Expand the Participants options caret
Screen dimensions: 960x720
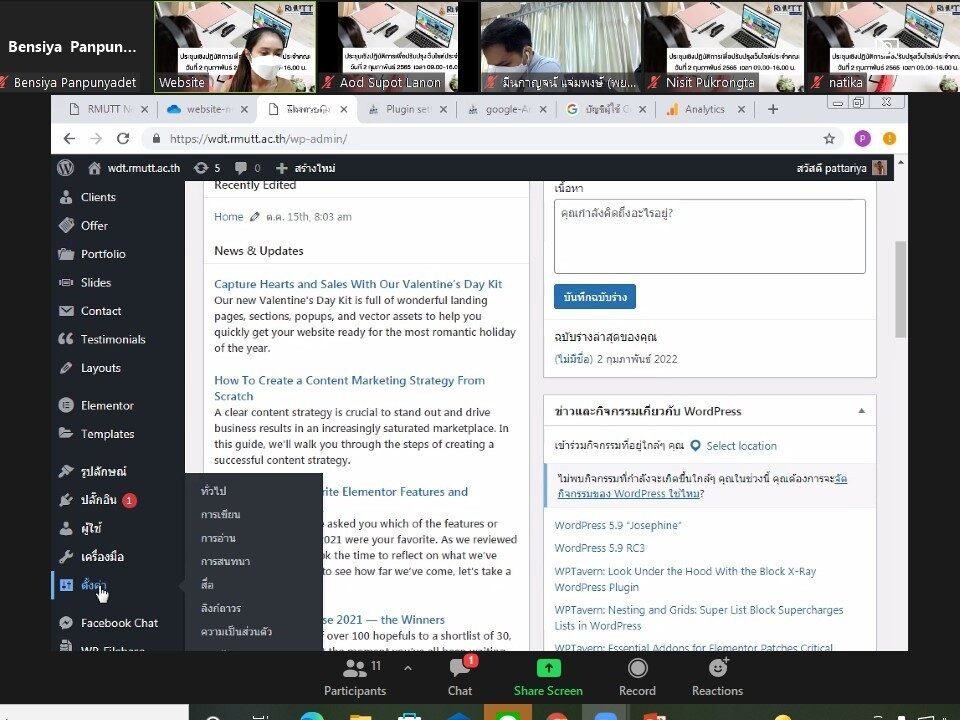(x=408, y=668)
